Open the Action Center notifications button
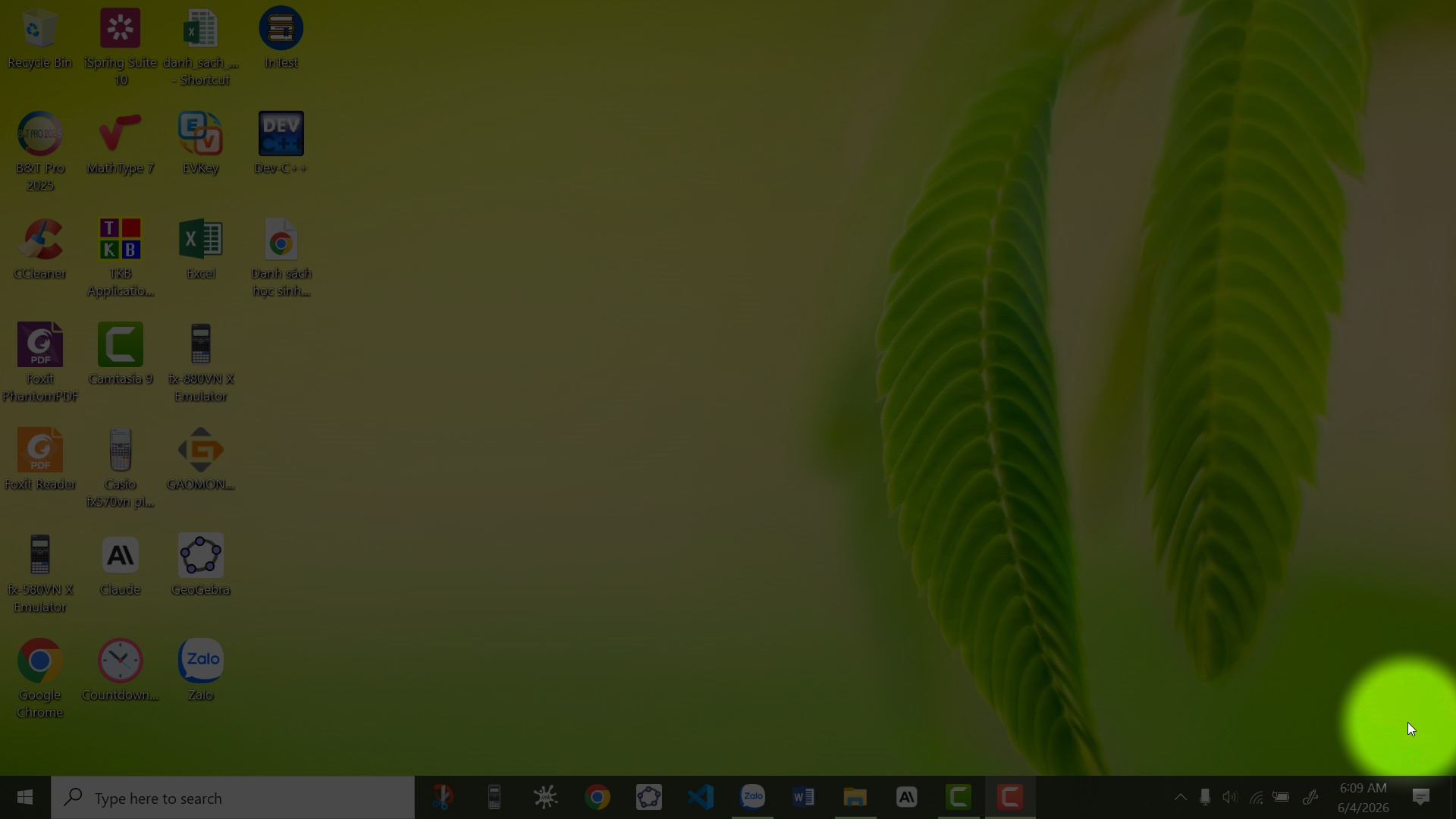The width and height of the screenshot is (1456, 819). (1420, 797)
